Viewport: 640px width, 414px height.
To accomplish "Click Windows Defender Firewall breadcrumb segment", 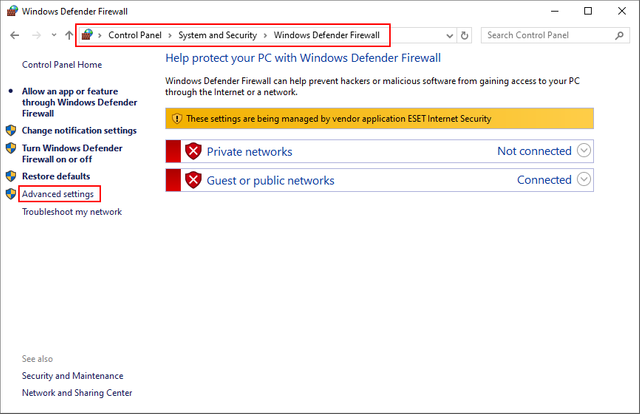I will click(x=327, y=35).
